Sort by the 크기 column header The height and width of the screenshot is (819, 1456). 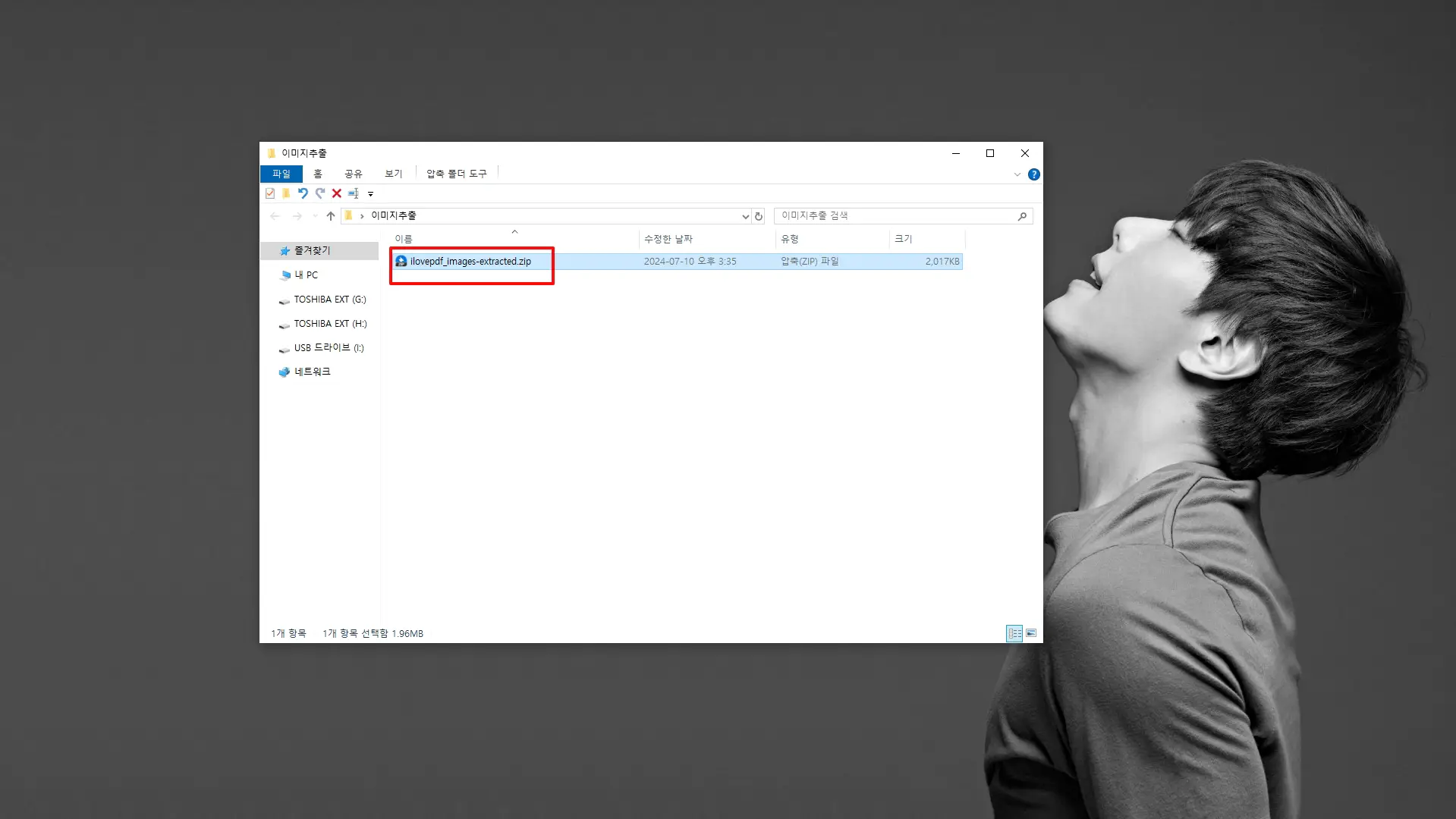926,239
